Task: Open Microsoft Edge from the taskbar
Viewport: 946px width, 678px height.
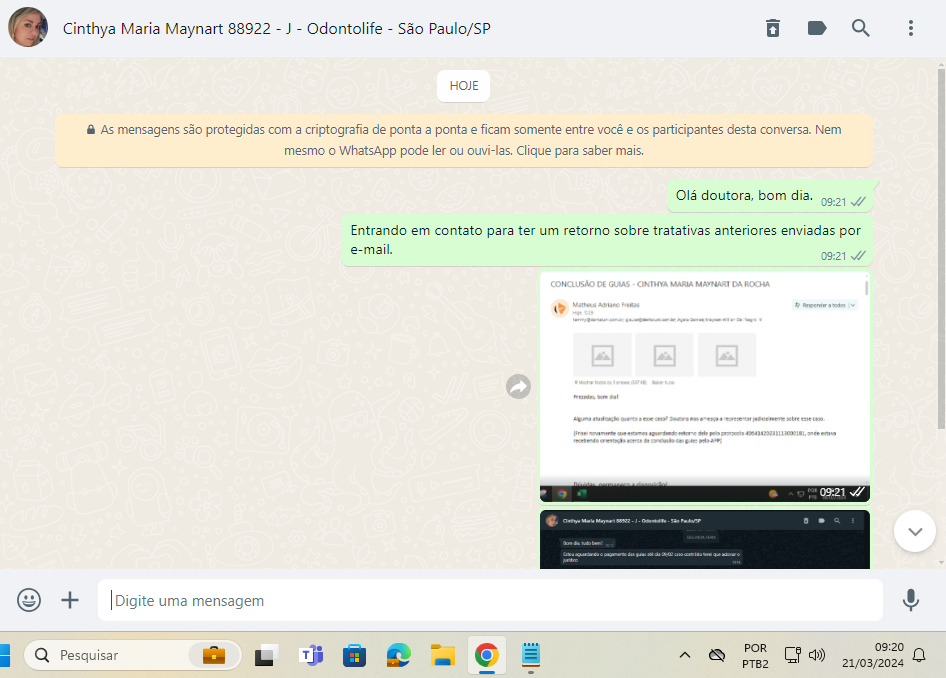Action: (398, 655)
